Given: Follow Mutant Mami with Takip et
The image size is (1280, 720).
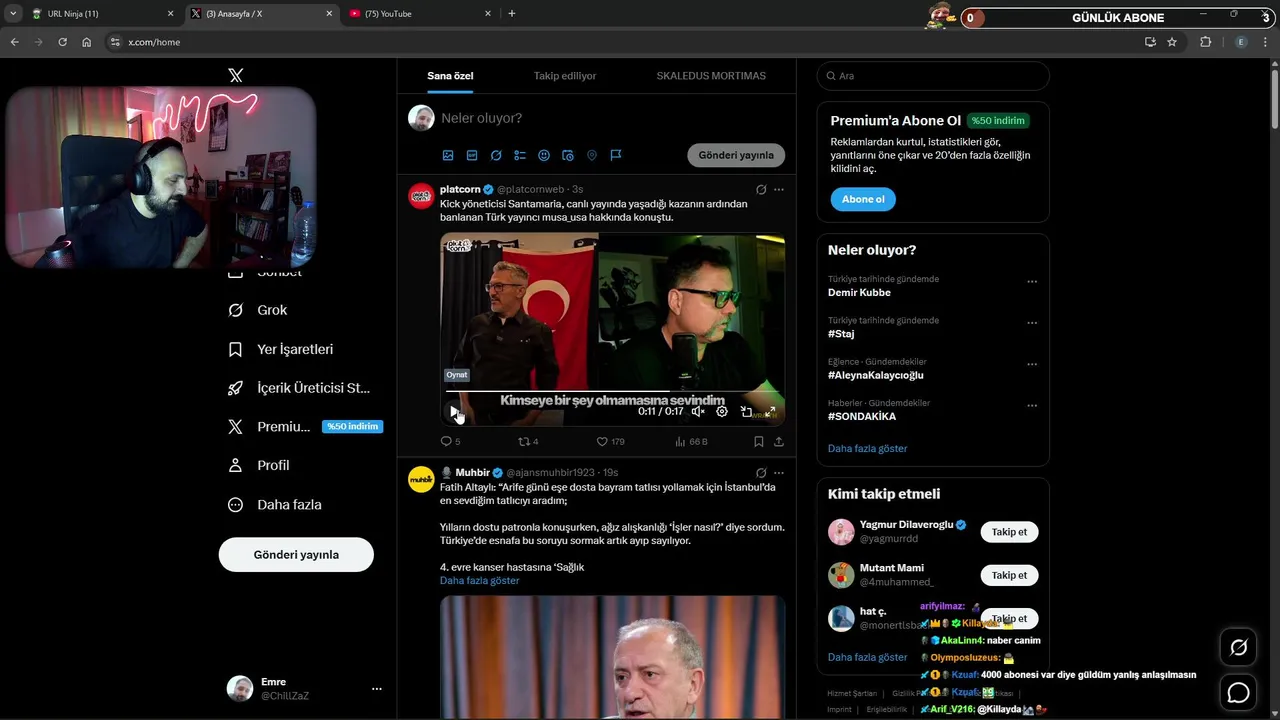Looking at the screenshot, I should [1009, 575].
